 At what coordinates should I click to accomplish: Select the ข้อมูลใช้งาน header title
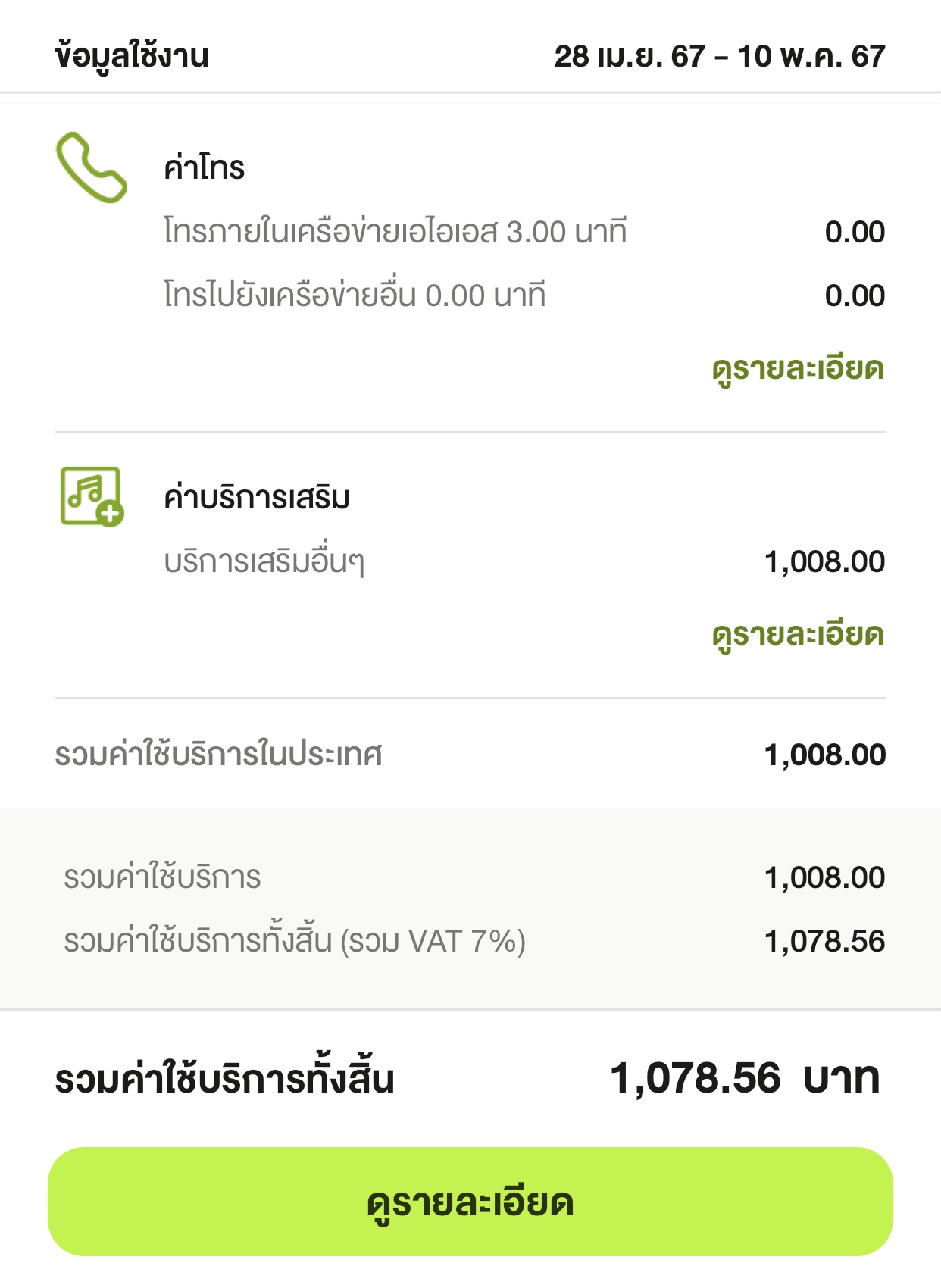[x=132, y=56]
